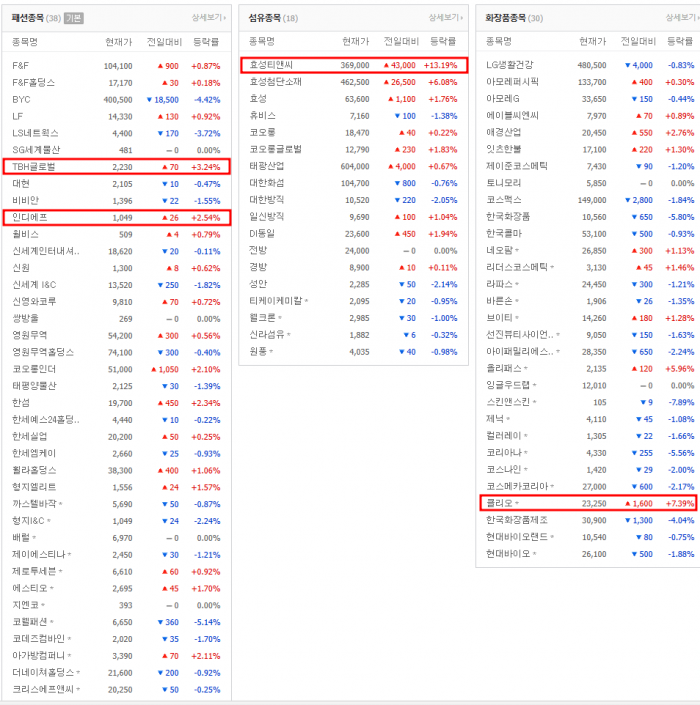Open 크리스에프앤씨 stock name

[43, 689]
